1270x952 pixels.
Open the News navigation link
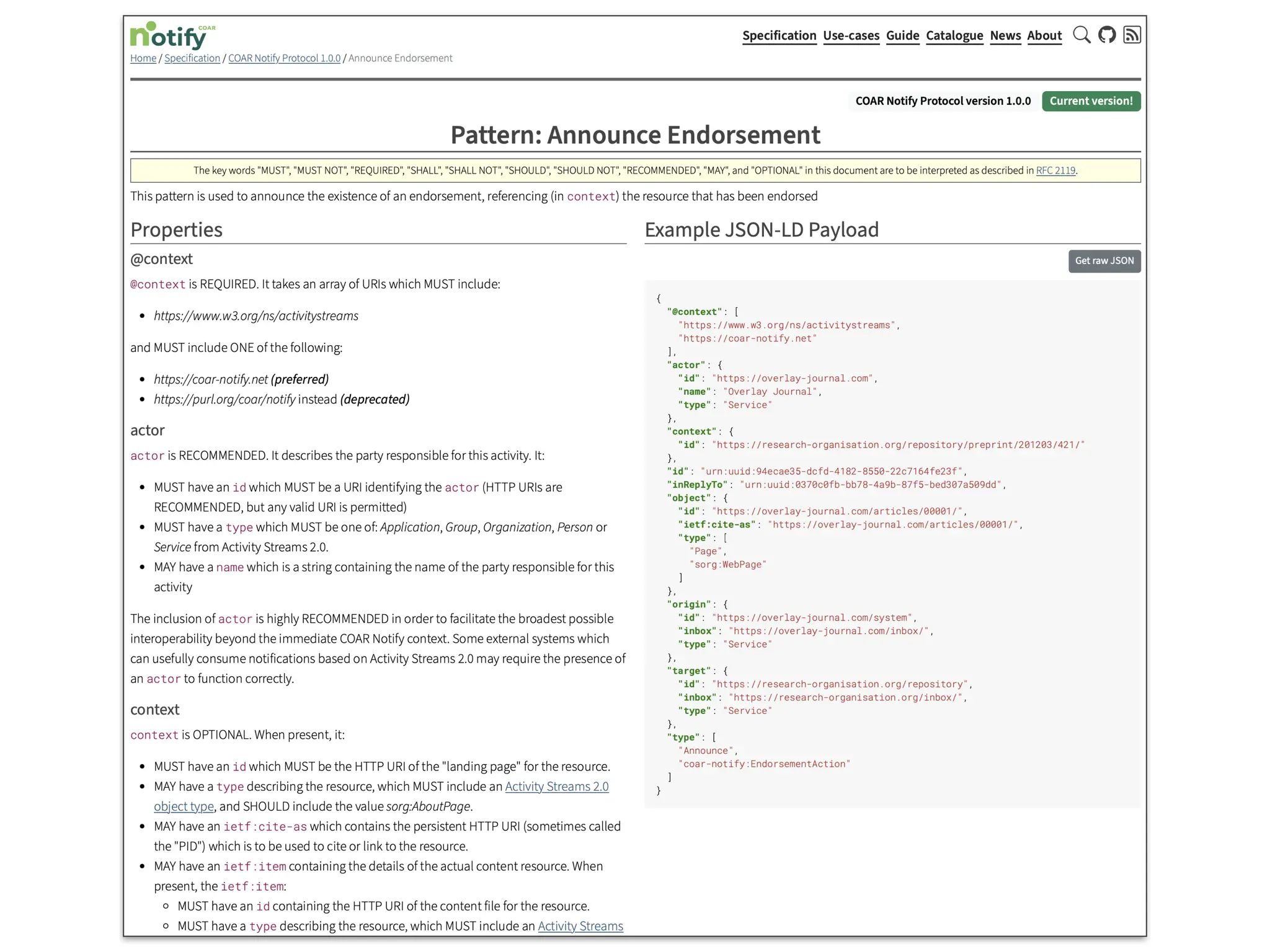[x=1005, y=35]
